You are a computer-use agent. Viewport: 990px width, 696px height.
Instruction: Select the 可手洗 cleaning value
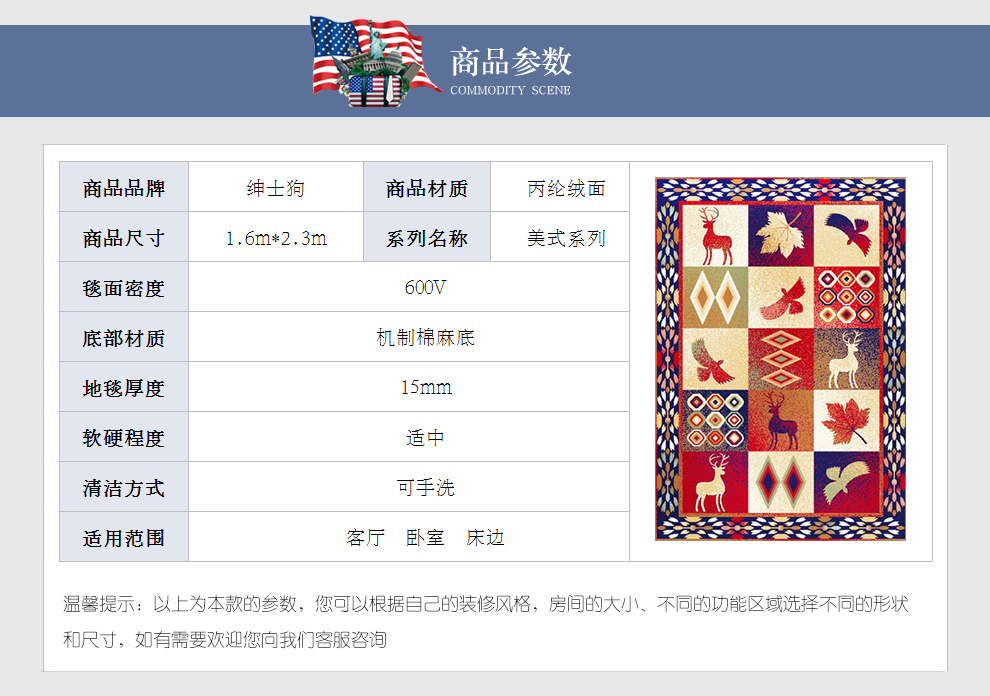click(x=426, y=487)
